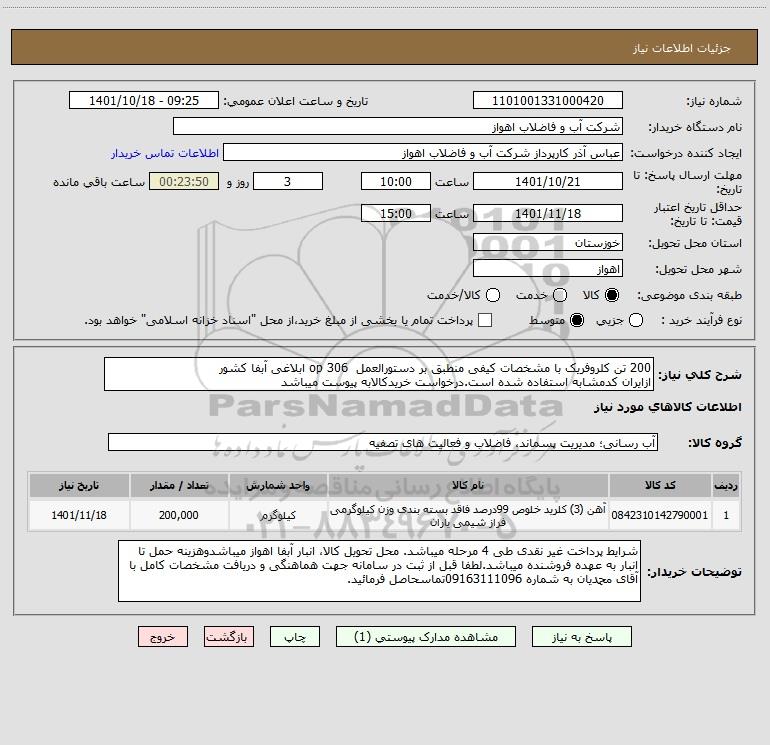Viewport: 770px width, 745px height.
Task: Select the متوسط purchase type radio
Action: click(x=577, y=320)
